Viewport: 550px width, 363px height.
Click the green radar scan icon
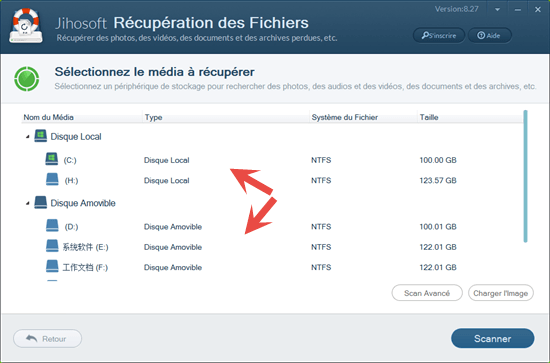[27, 79]
